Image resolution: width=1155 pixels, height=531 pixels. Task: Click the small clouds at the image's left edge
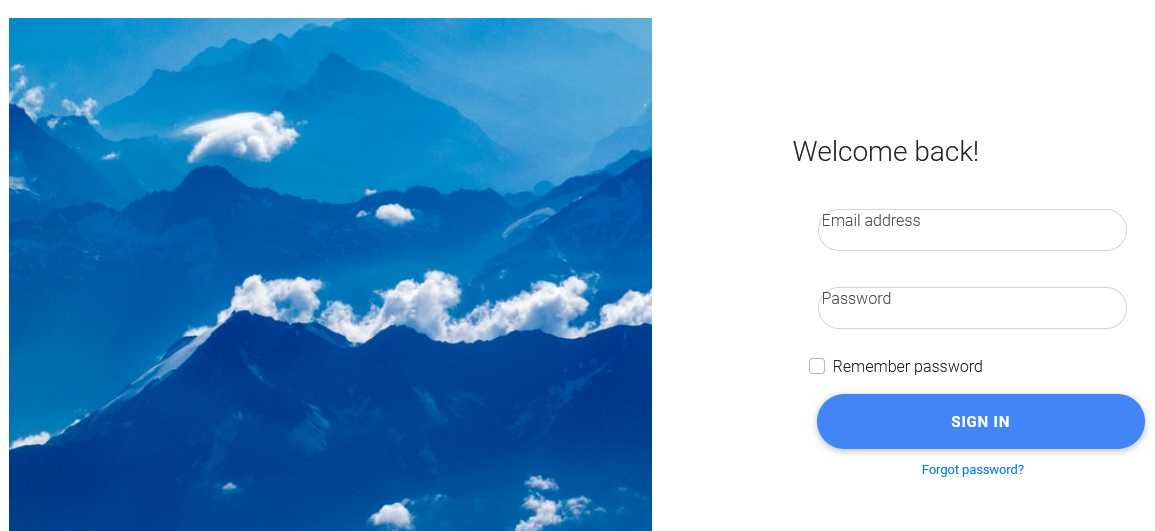click(x=26, y=94)
